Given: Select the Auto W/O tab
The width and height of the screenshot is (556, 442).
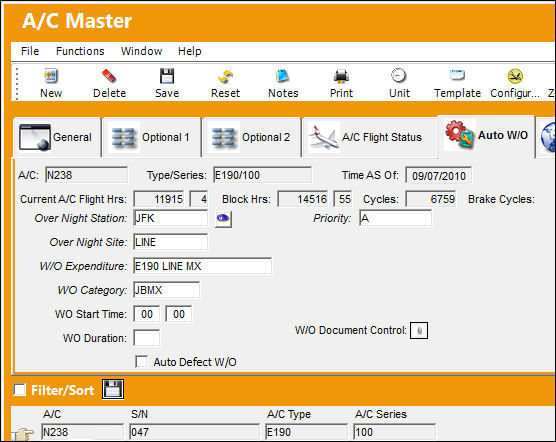Looking at the screenshot, I should (486, 135).
